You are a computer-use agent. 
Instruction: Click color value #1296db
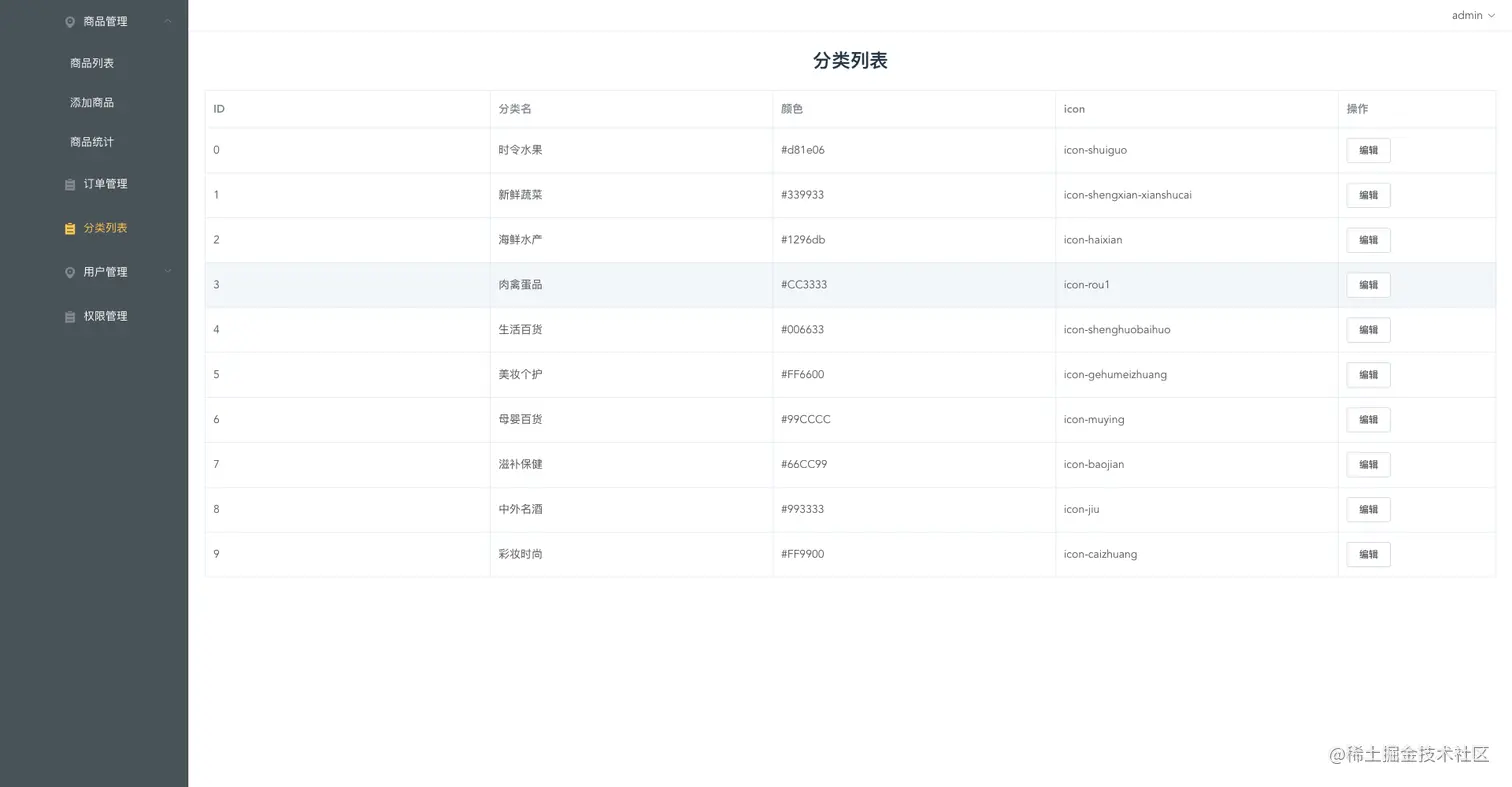(803, 240)
